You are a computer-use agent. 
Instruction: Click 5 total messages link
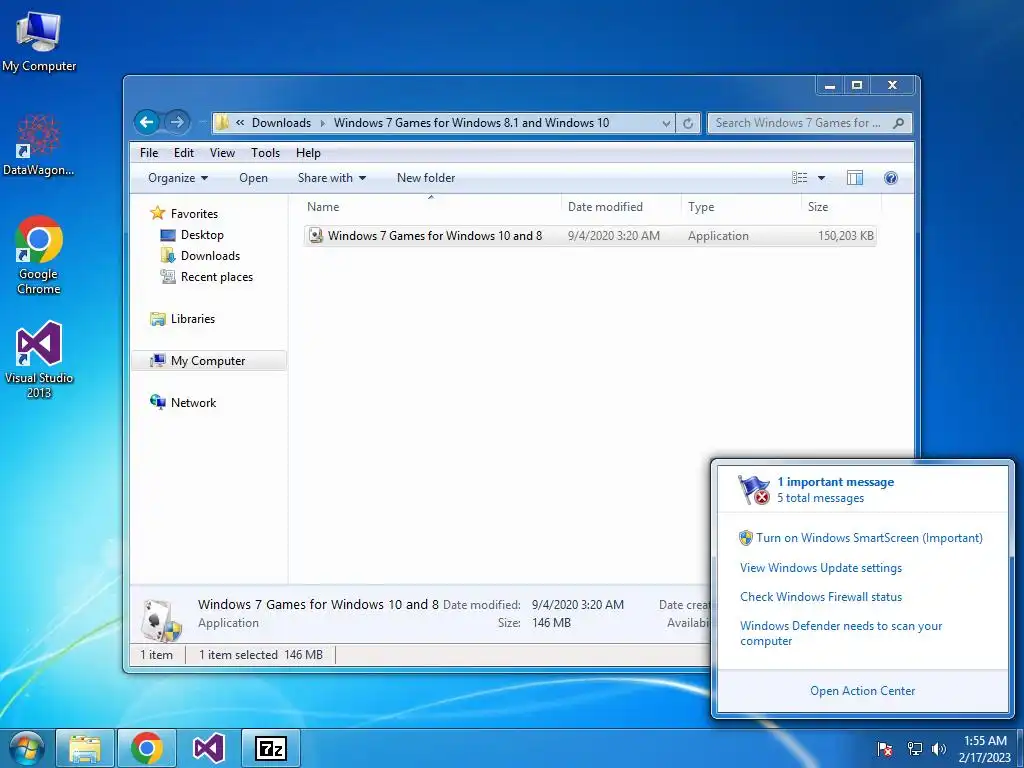click(x=820, y=498)
